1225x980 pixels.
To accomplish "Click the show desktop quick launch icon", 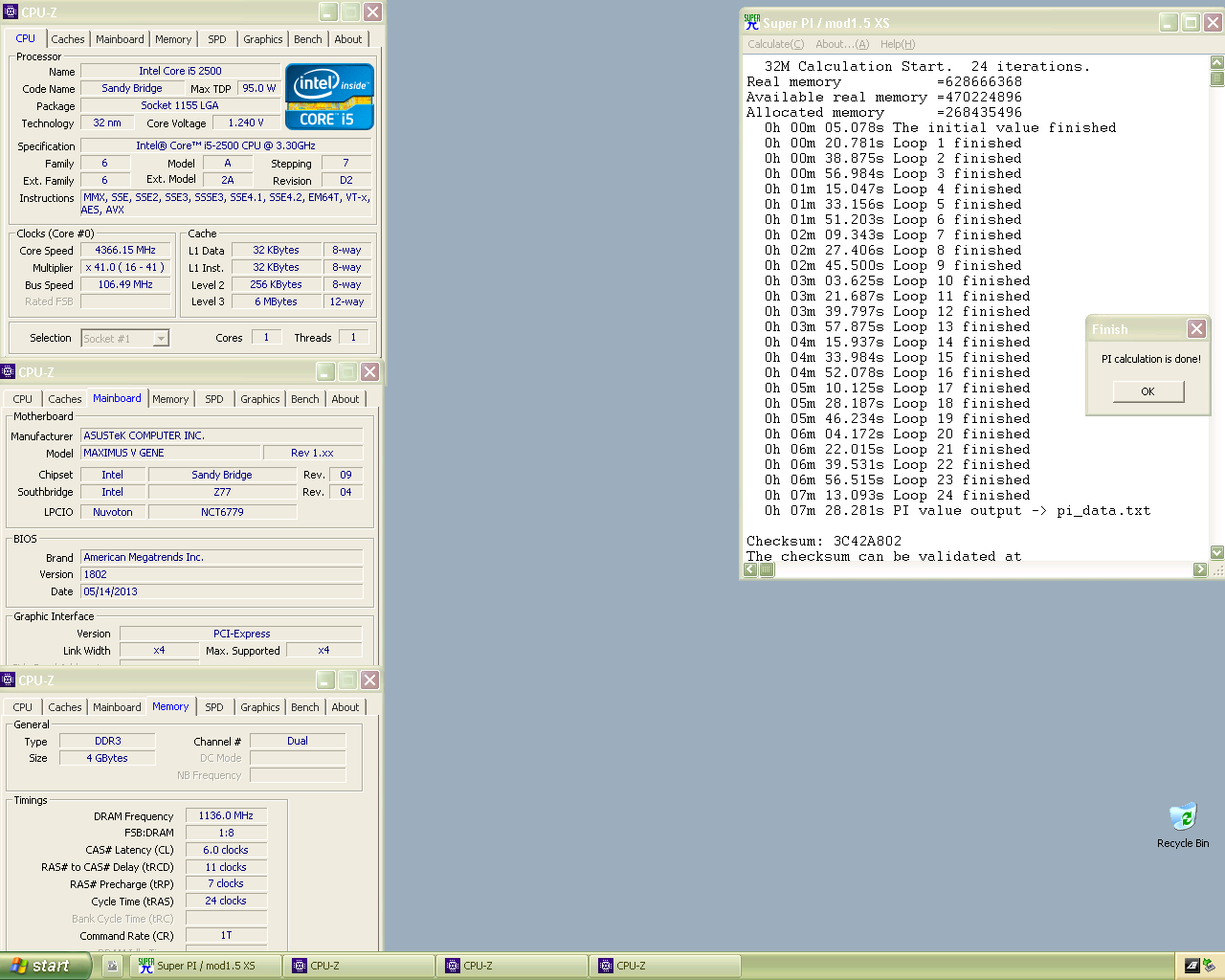I will coord(112,966).
